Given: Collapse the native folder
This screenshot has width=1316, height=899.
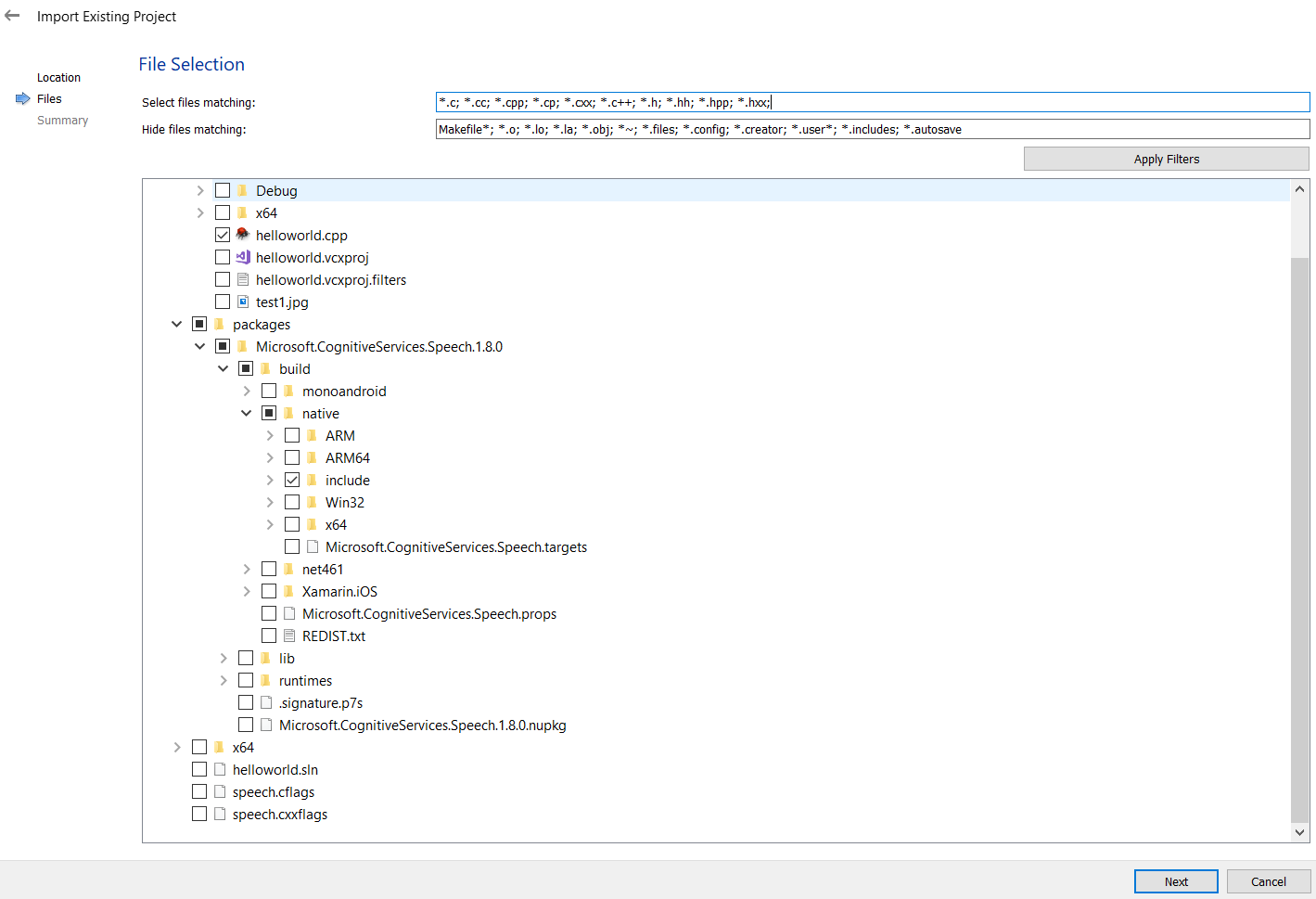Looking at the screenshot, I should coord(246,412).
